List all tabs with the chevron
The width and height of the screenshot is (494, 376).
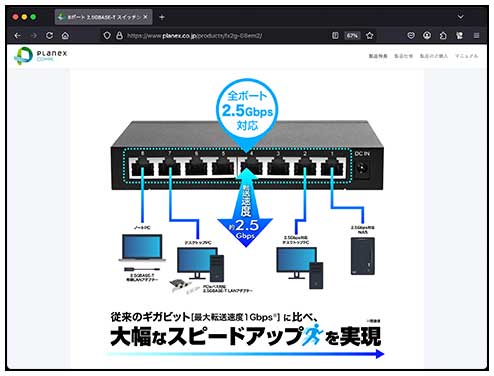coord(460,17)
